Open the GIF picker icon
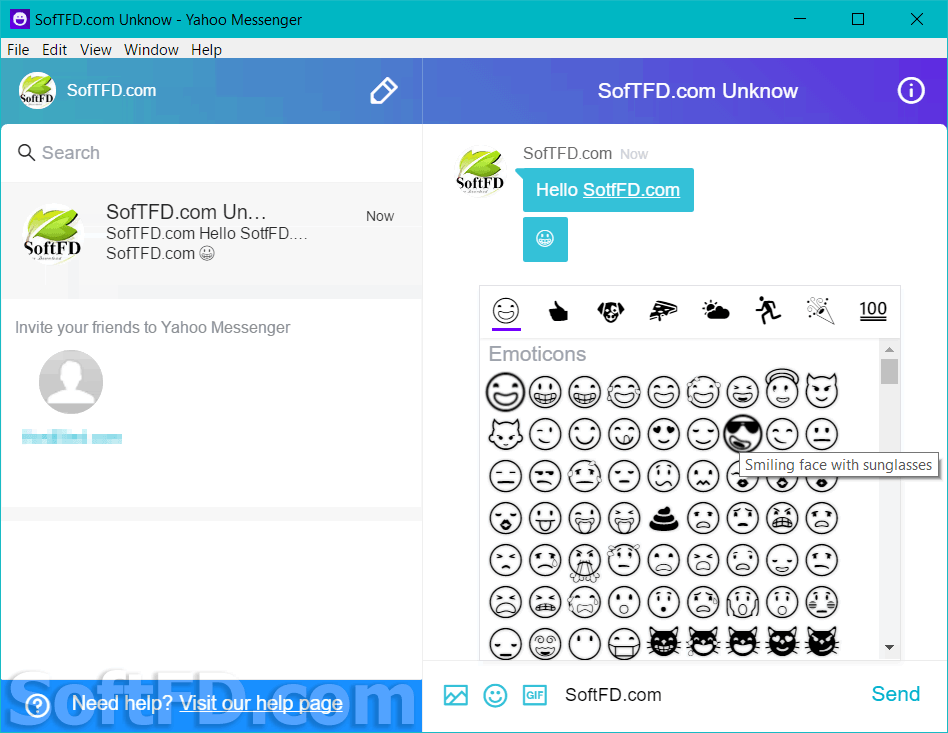The height and width of the screenshot is (733, 948). click(534, 695)
